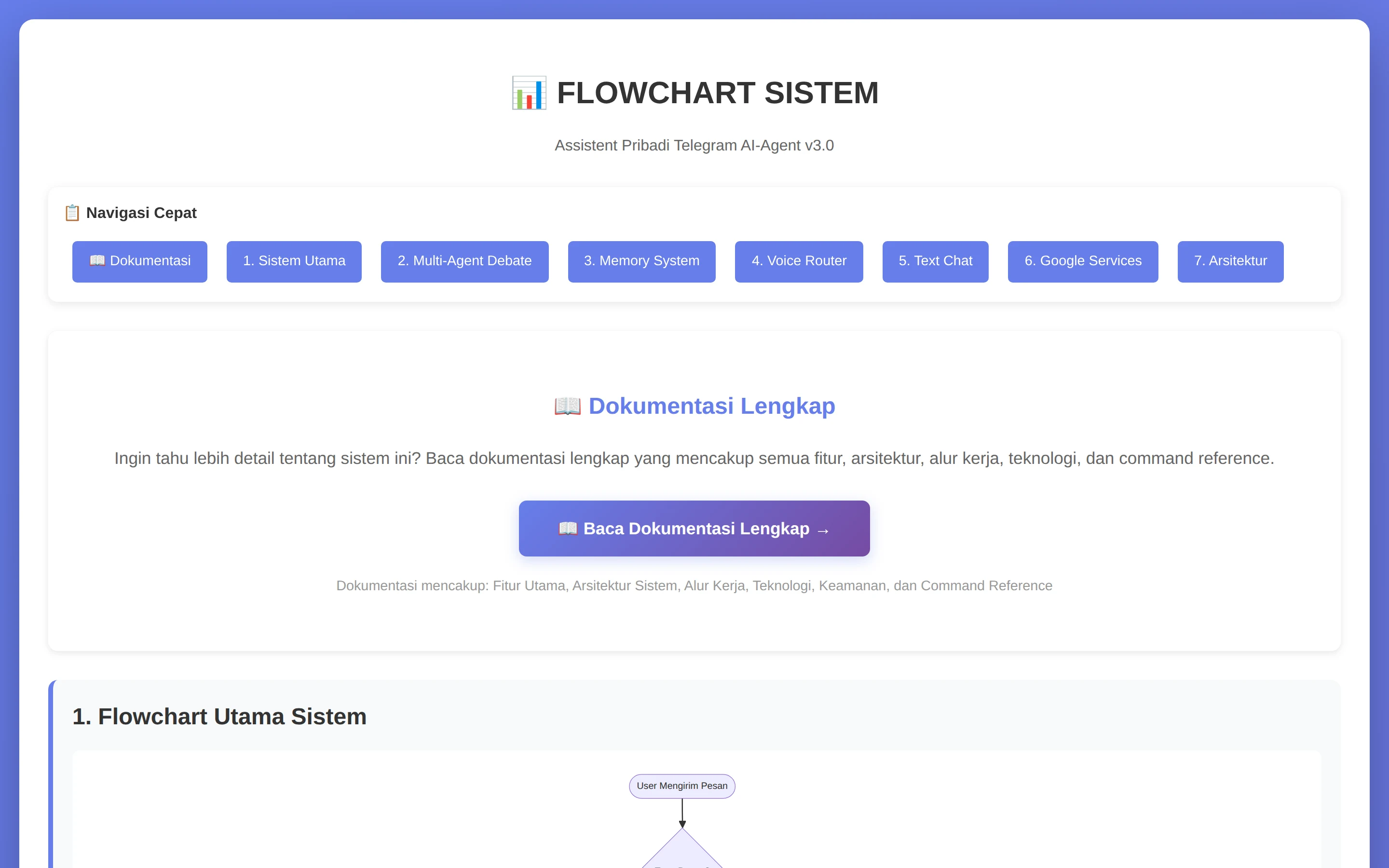1389x868 pixels.
Task: Click the User Mengirim Pesan flowchart node
Action: (682, 786)
